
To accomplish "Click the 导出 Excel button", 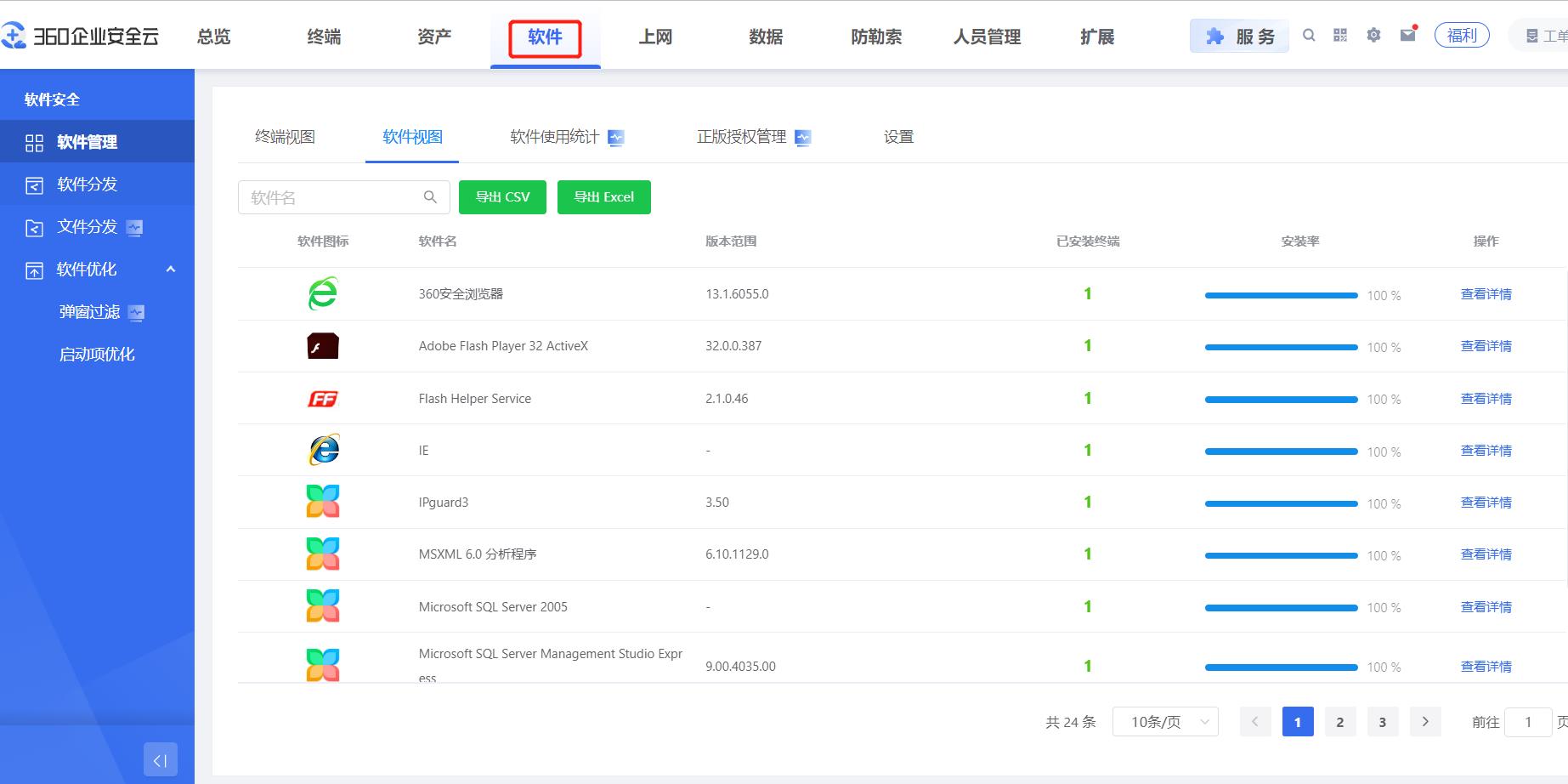I will click(x=604, y=197).
